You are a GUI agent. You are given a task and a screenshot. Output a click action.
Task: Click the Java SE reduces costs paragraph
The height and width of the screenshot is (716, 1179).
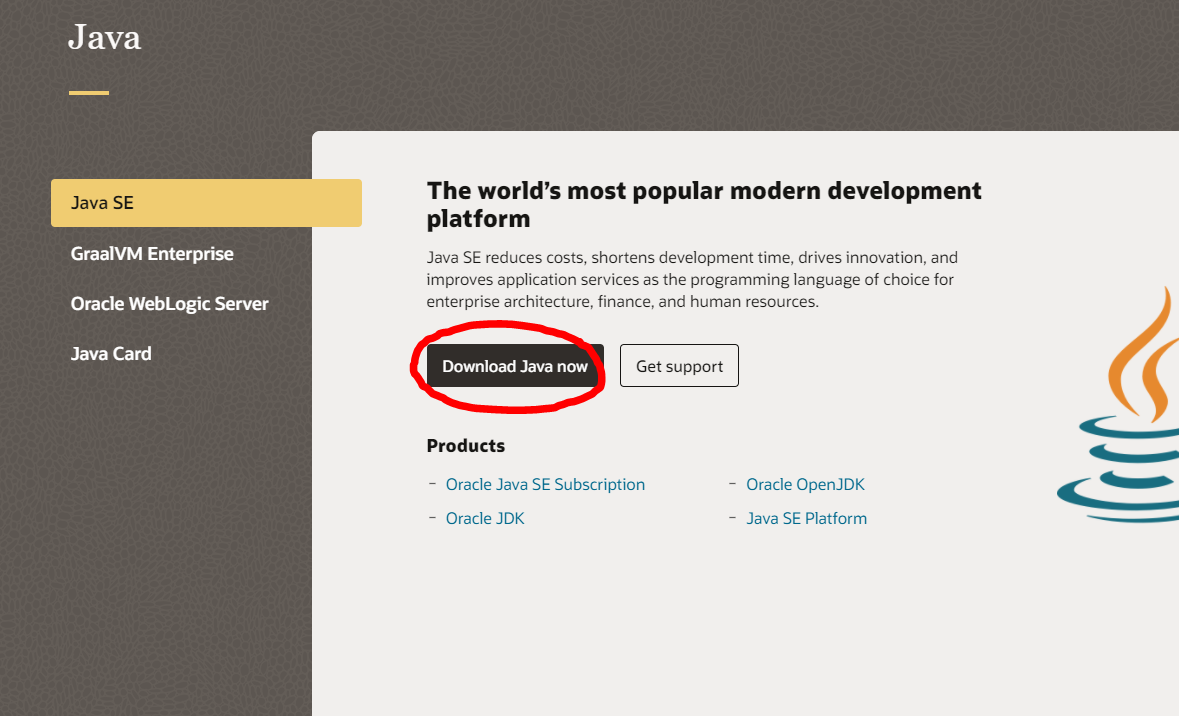(x=692, y=280)
